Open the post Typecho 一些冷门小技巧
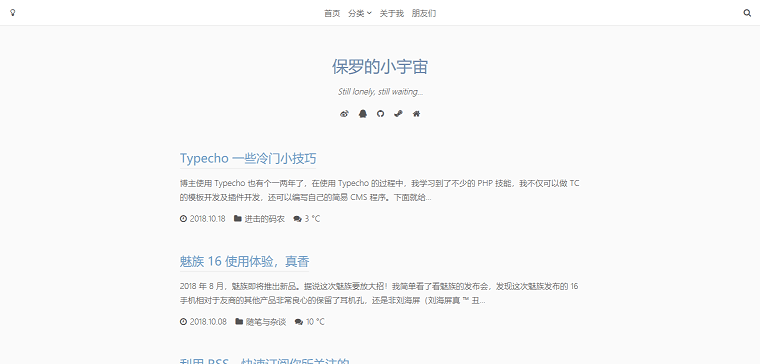The width and height of the screenshot is (760, 364). click(x=248, y=158)
